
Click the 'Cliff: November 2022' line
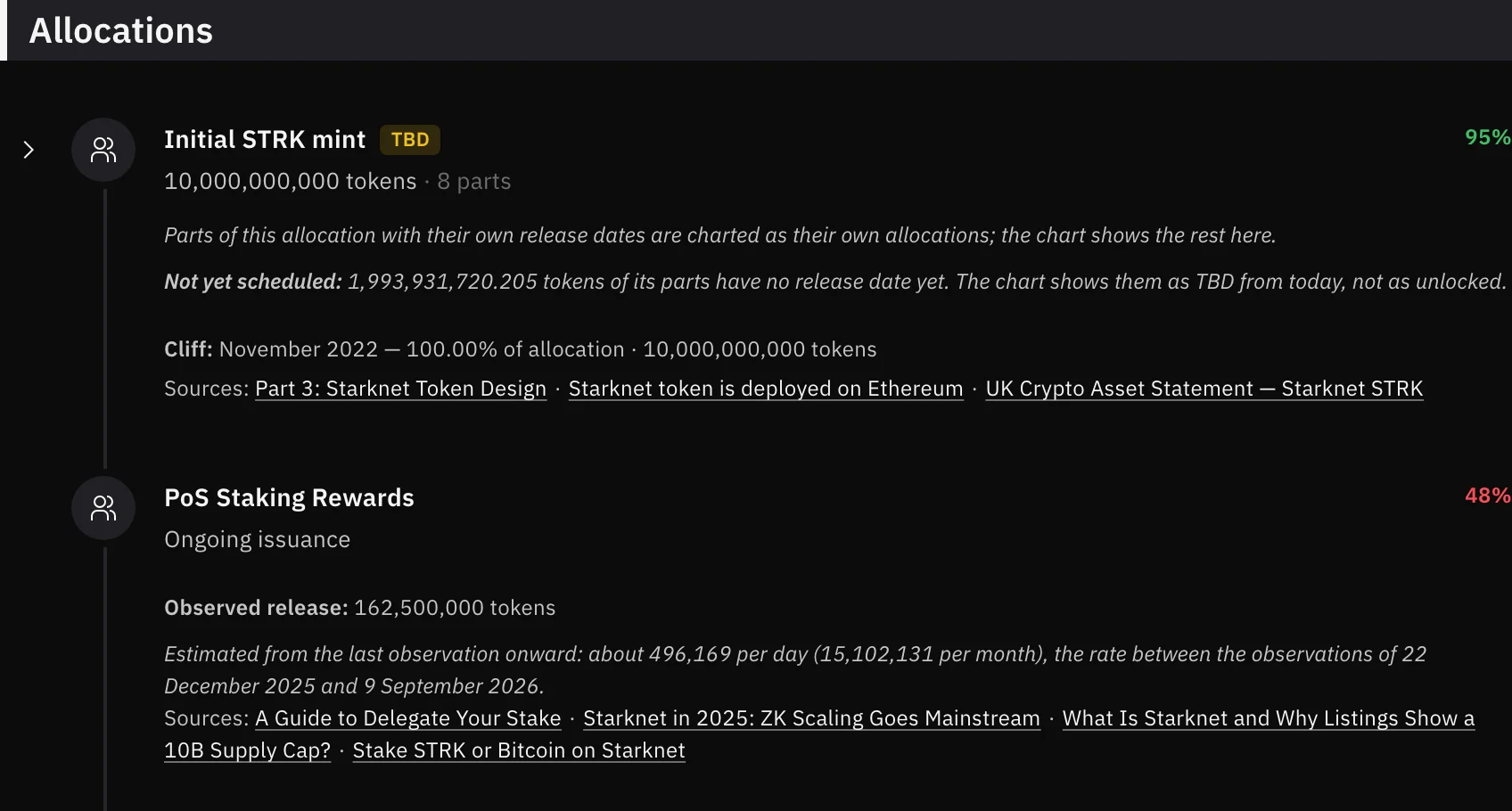coord(521,349)
